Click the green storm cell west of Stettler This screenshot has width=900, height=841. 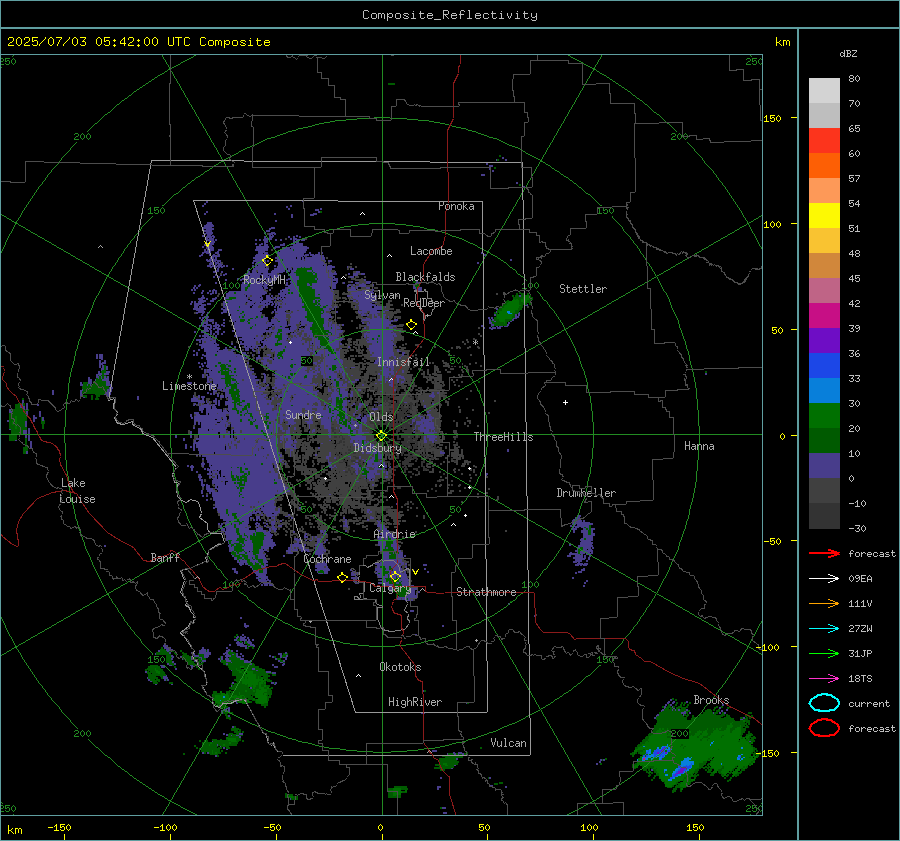(x=509, y=311)
